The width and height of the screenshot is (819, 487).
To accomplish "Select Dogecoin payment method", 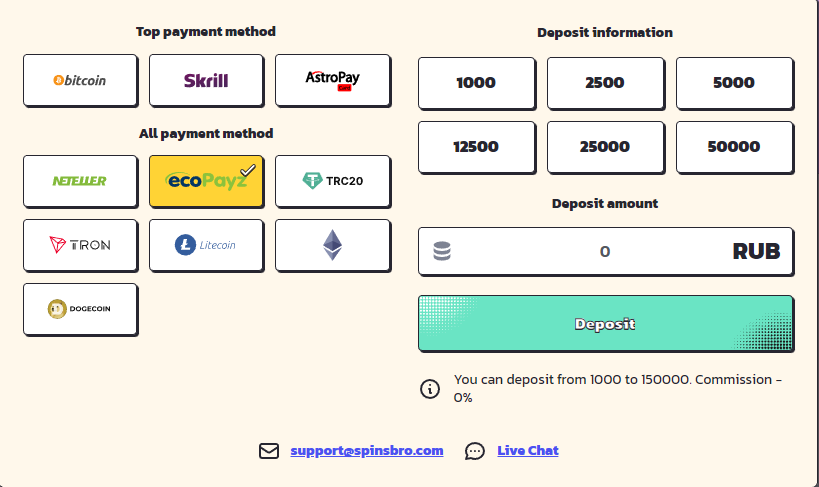I will (80, 309).
